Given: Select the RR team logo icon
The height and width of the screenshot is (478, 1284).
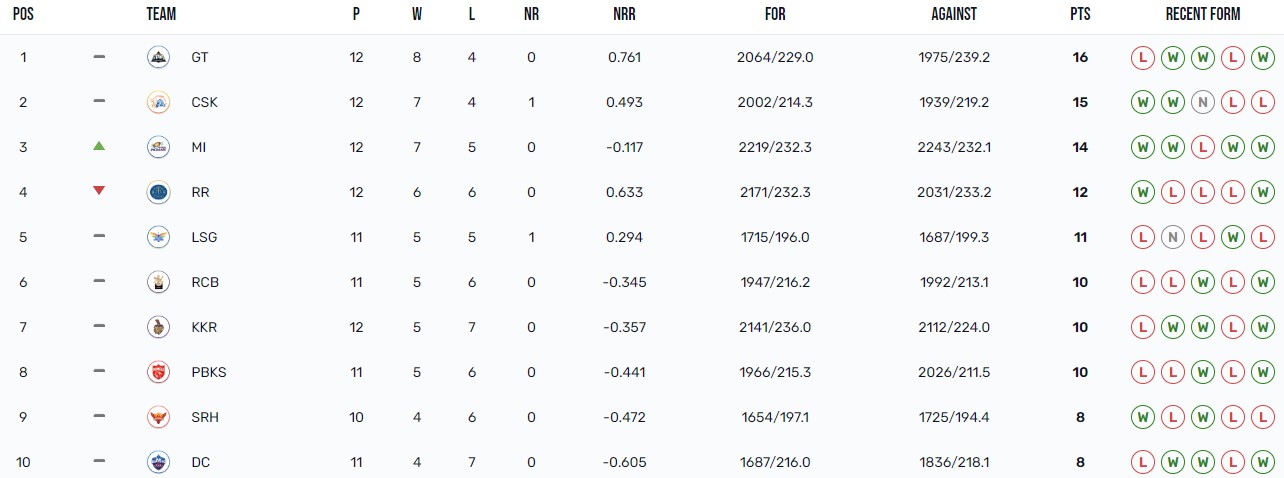Looking at the screenshot, I should 158,192.
